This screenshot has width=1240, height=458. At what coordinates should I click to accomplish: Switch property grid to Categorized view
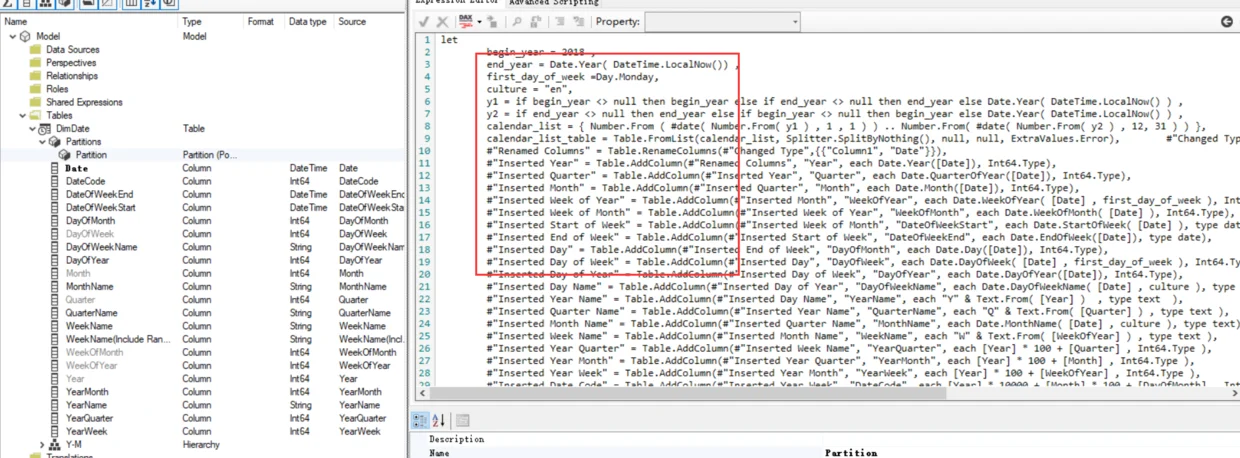tap(420, 421)
